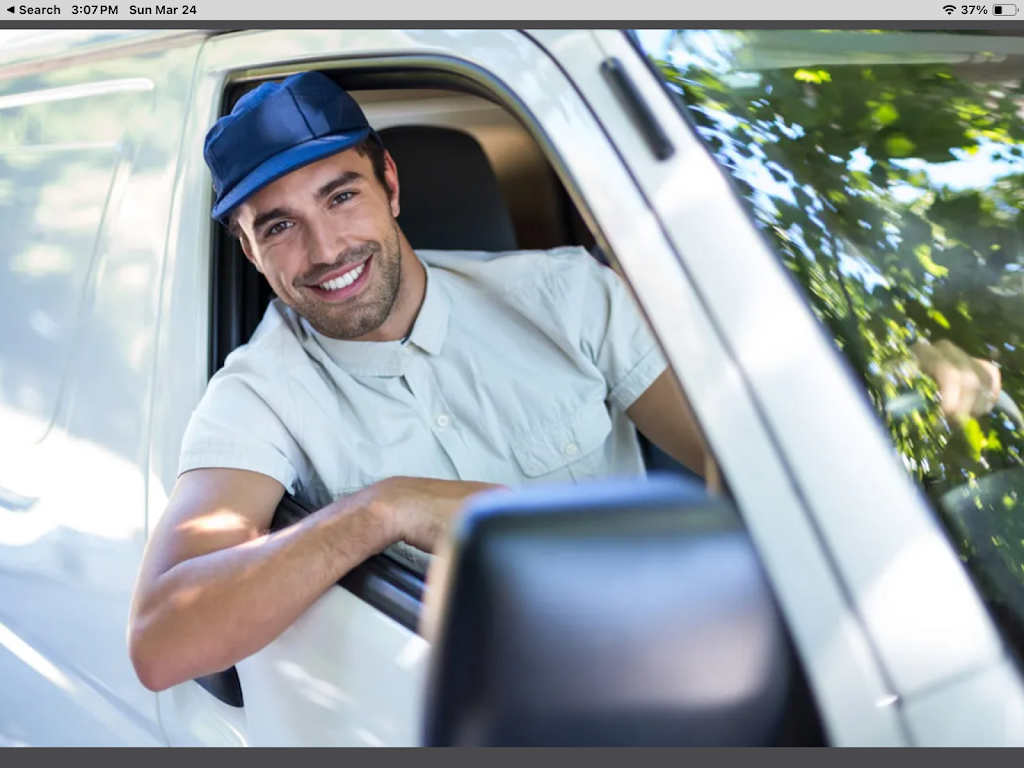Tap the Wi-Fi status icon
Viewport: 1024px width, 768px height.
(x=949, y=10)
